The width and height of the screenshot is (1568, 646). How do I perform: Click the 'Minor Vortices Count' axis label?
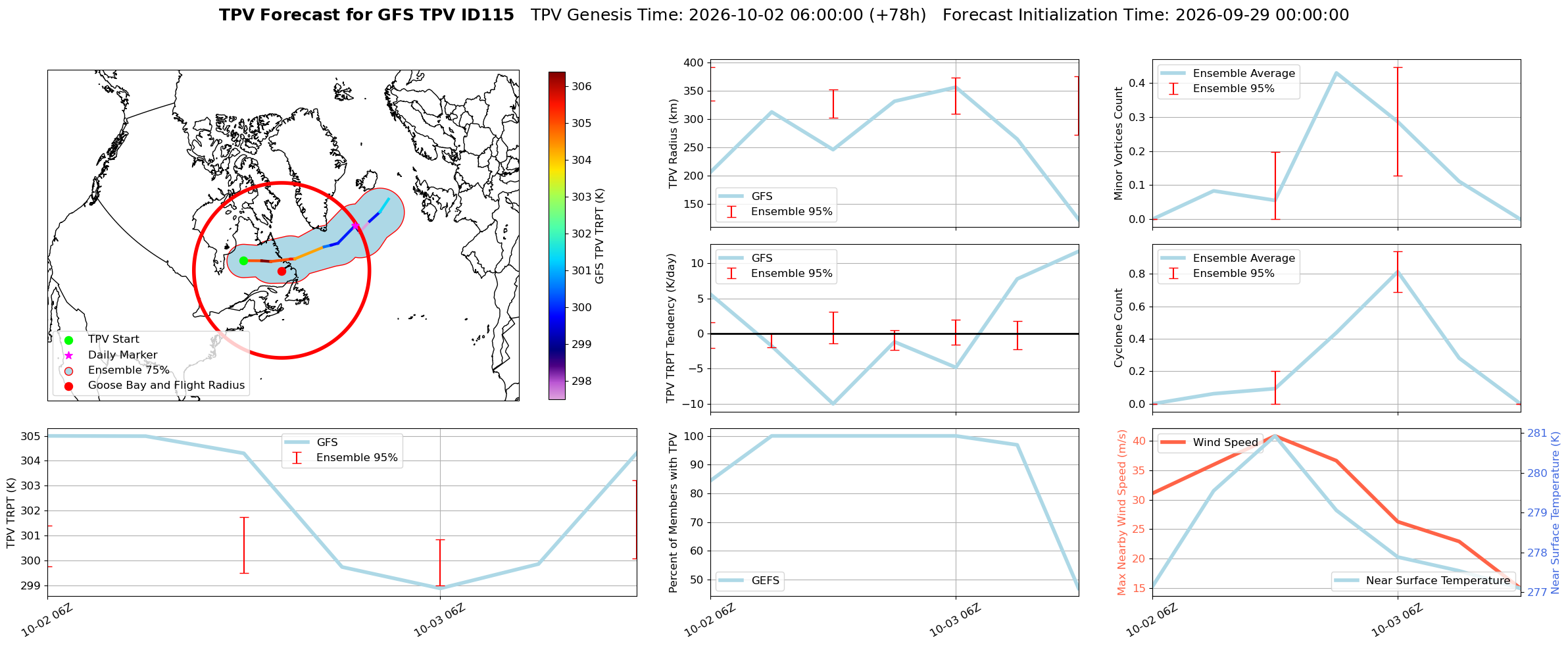click(x=1118, y=143)
